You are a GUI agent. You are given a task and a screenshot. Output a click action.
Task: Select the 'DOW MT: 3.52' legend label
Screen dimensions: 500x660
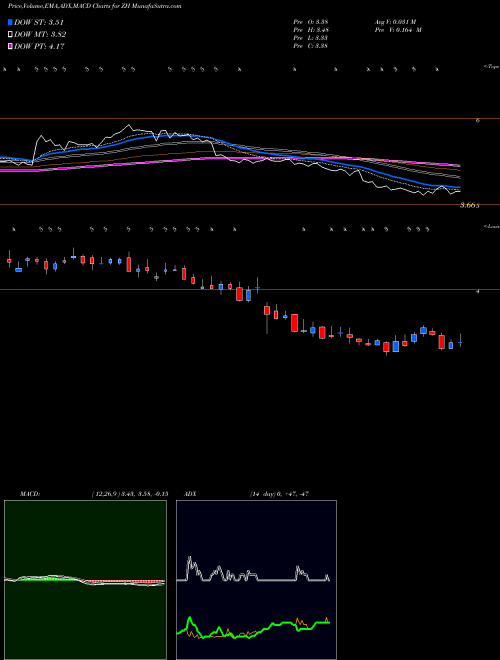[x=40, y=35]
